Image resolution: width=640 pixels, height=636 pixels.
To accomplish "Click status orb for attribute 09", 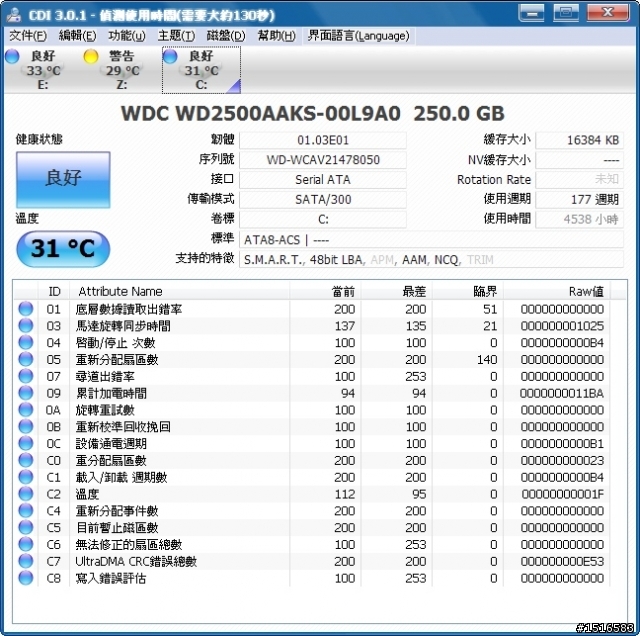I will point(26,393).
